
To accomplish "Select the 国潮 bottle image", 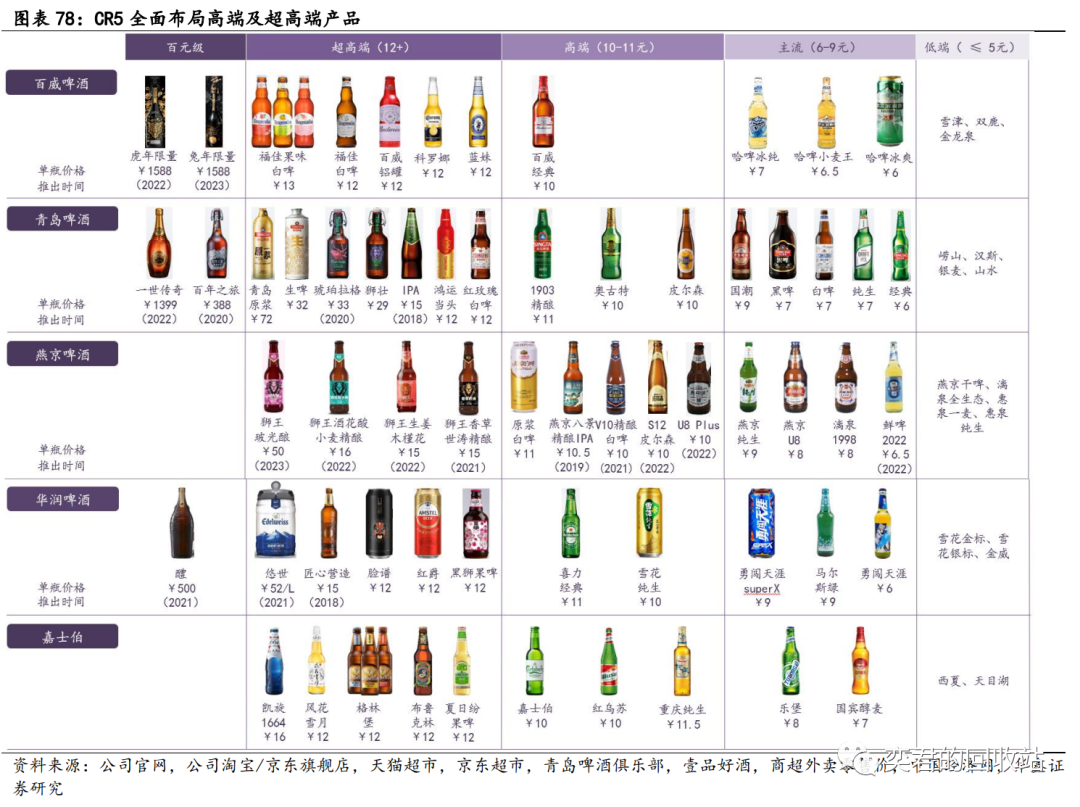I will 741,244.
